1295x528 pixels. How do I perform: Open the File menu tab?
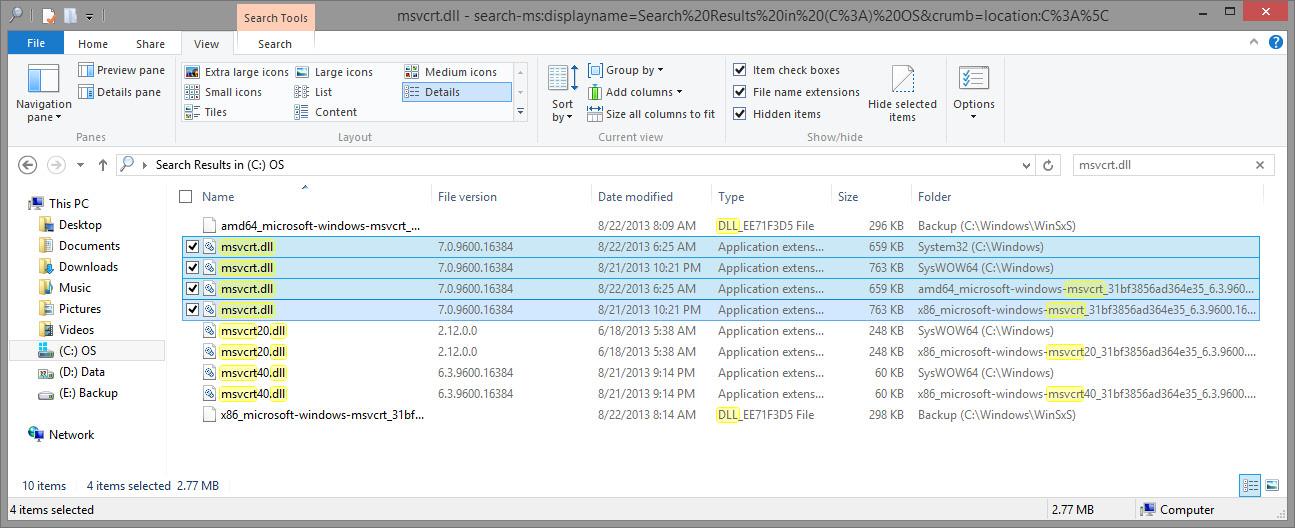(36, 44)
